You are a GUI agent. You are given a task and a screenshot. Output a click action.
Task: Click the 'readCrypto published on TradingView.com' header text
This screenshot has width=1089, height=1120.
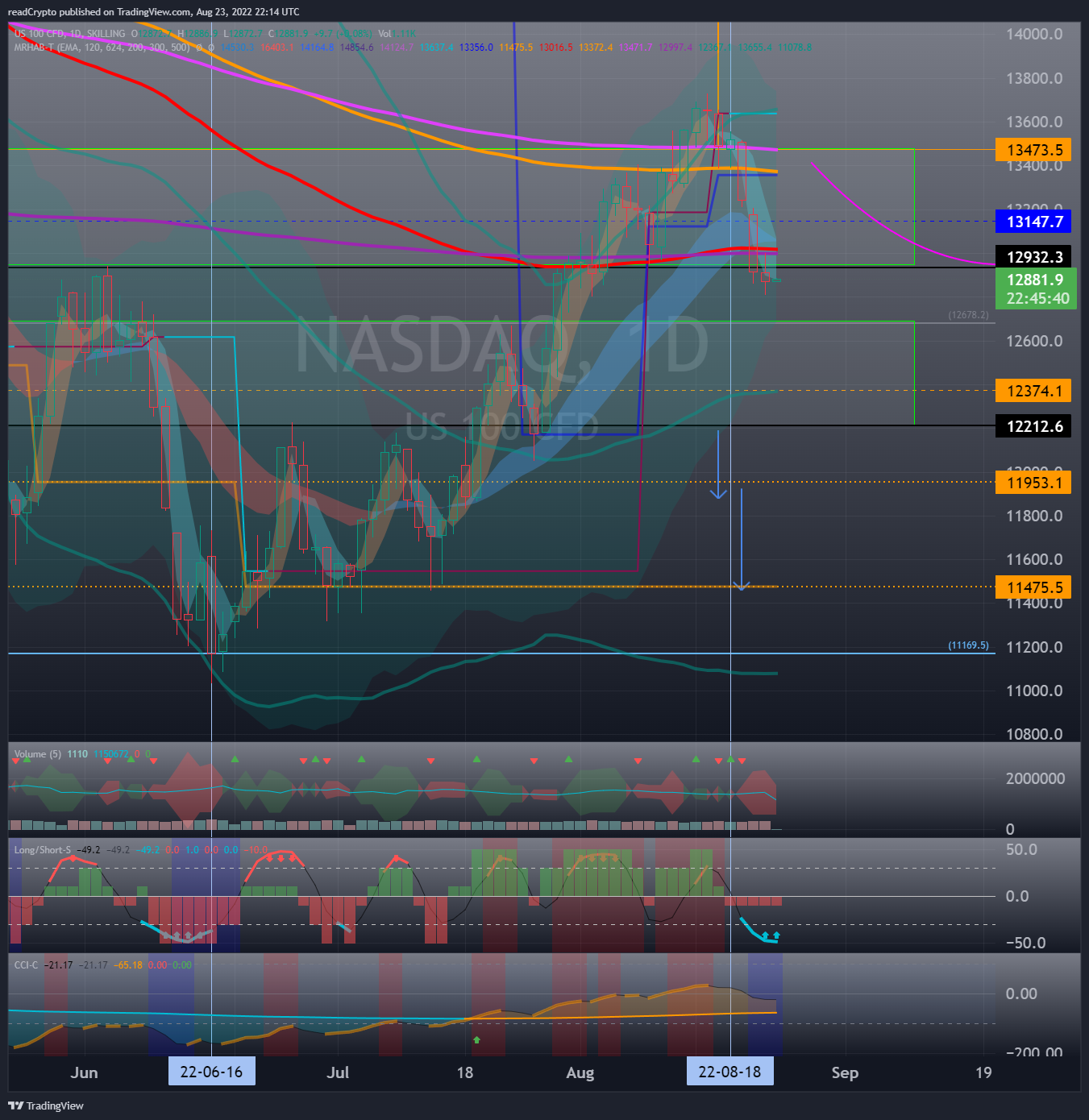(100, 12)
